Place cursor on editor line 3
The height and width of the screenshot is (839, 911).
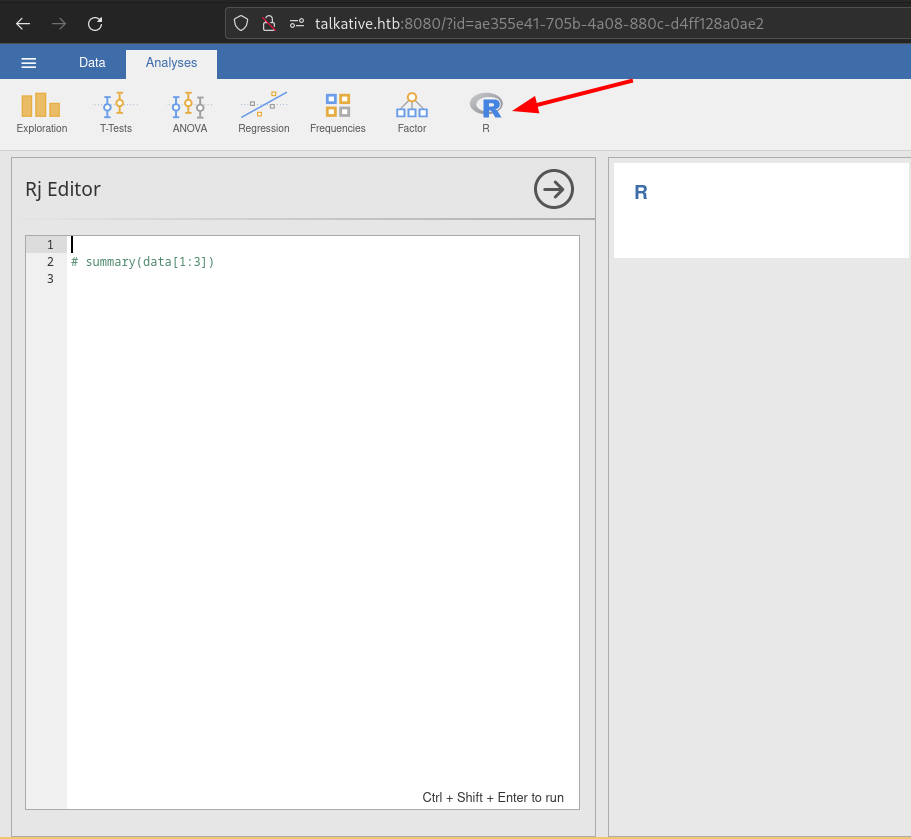pyautogui.click(x=300, y=279)
